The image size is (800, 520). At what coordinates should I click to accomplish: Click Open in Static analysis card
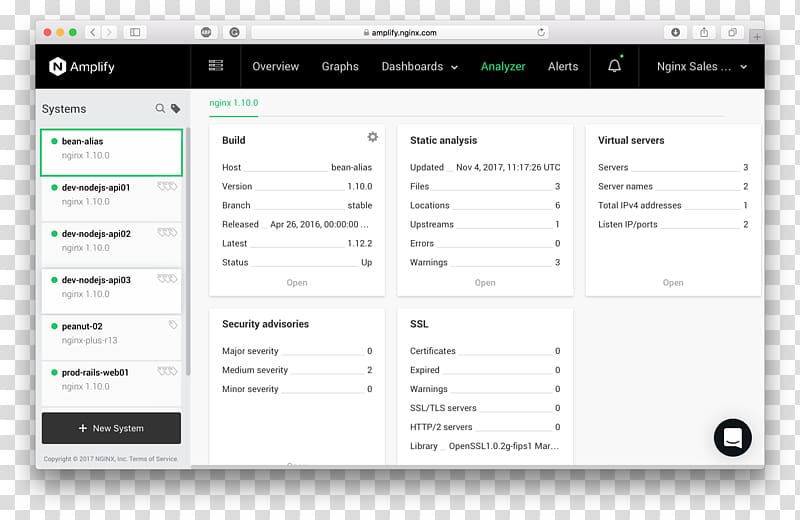485,283
